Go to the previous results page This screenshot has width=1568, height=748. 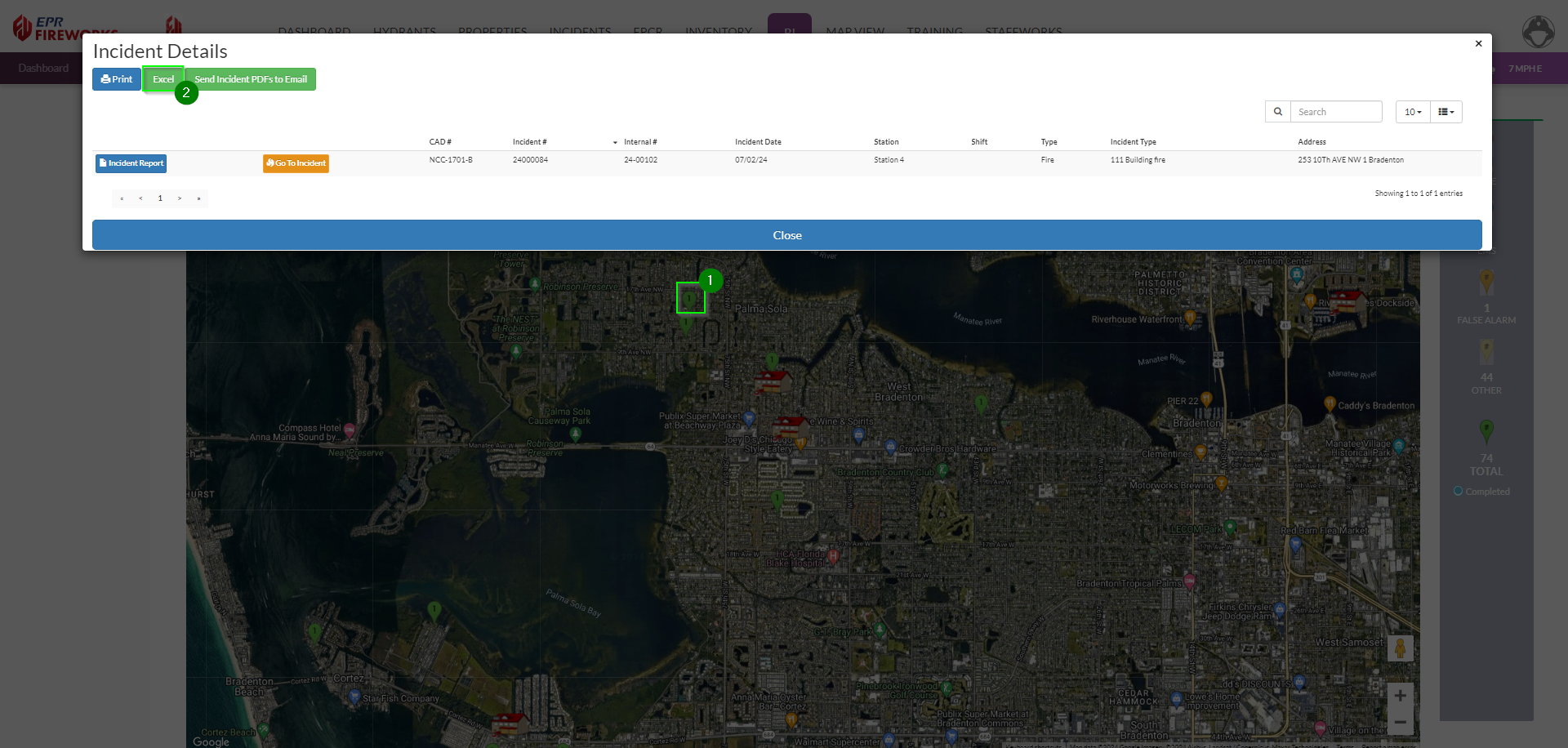(x=140, y=198)
